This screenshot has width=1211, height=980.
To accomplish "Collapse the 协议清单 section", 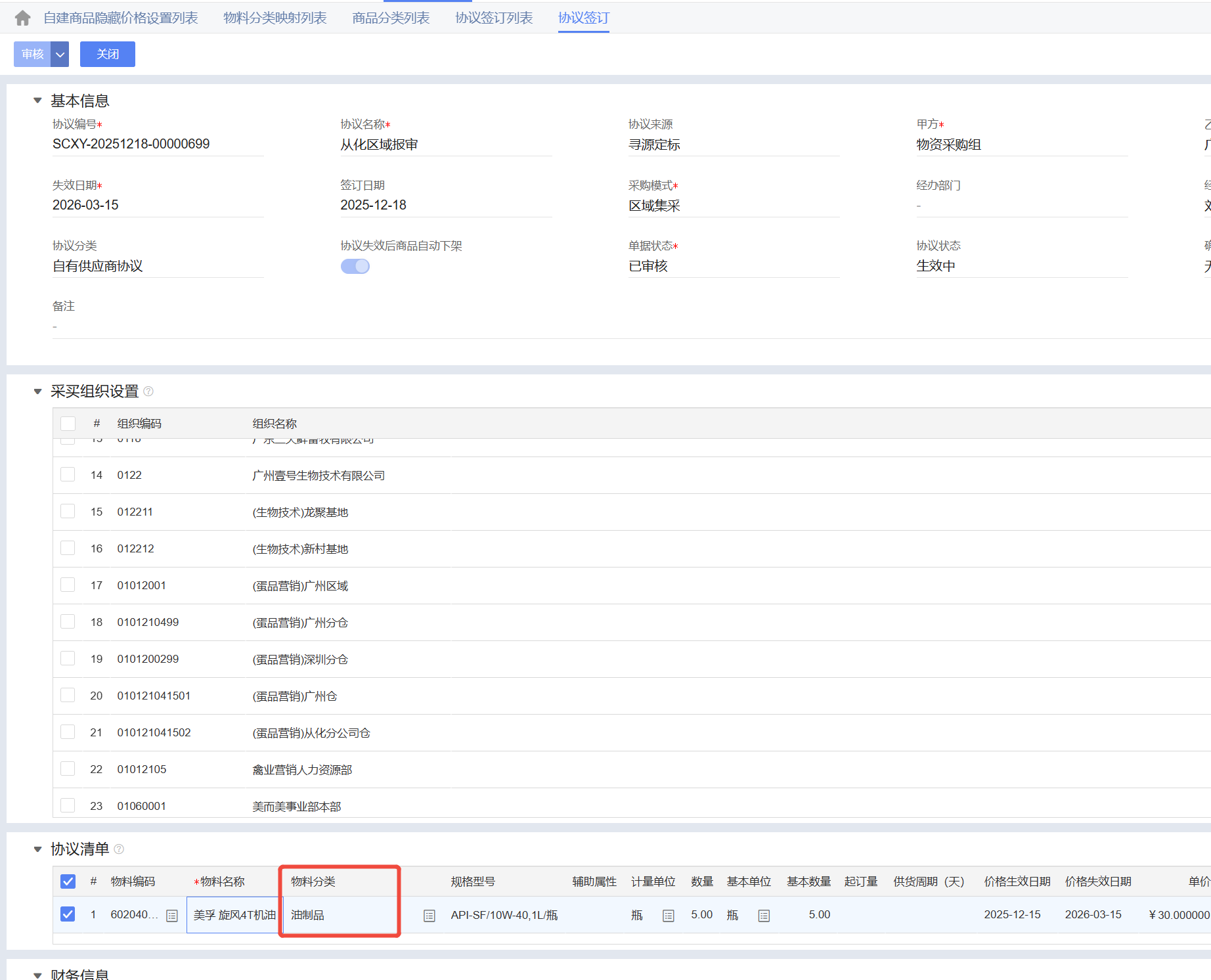I will [x=37, y=849].
